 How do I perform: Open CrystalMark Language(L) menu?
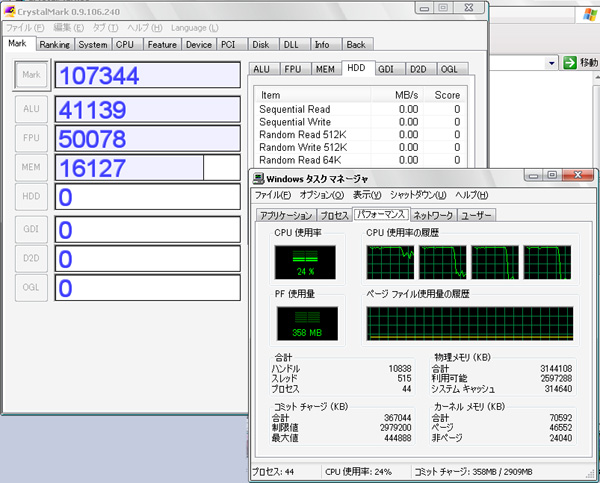point(195,28)
